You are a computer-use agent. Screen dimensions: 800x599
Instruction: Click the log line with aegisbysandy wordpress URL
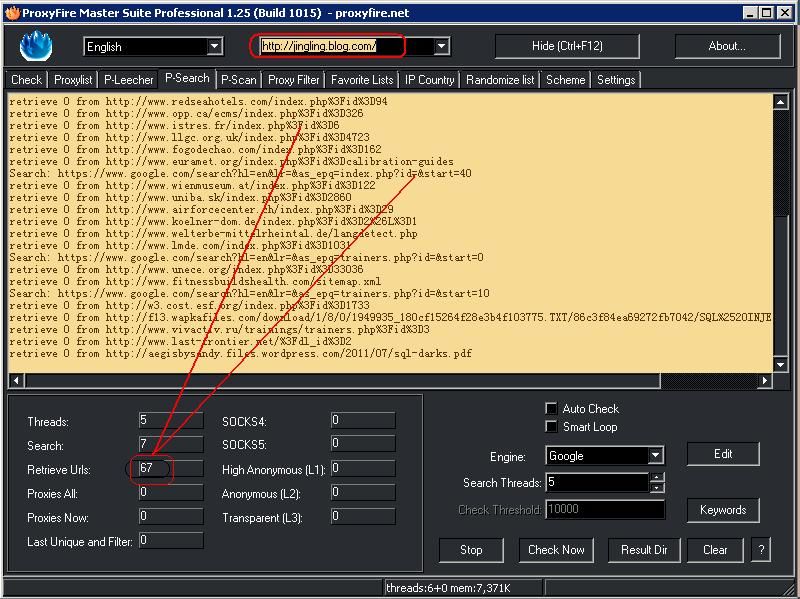point(240,354)
